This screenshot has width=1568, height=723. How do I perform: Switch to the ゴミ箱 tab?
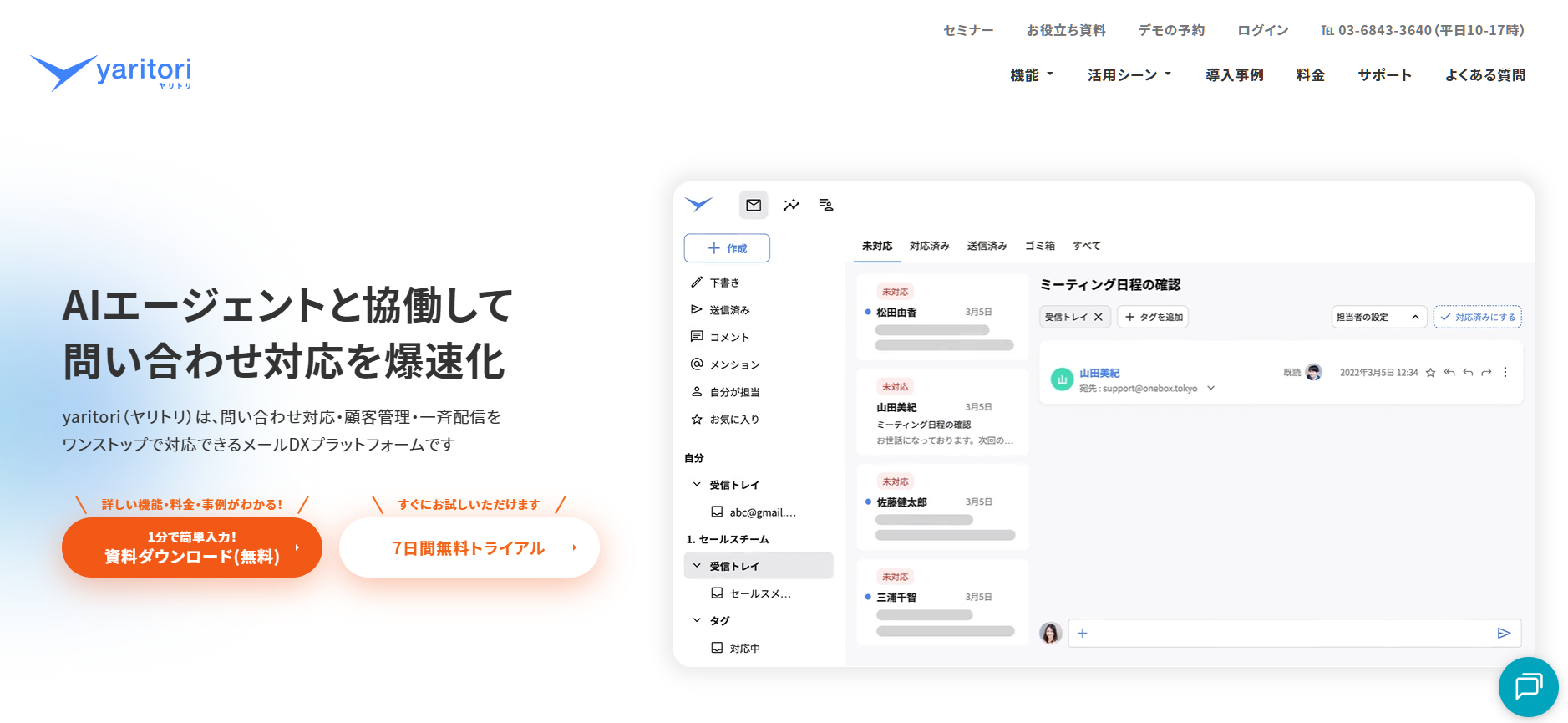coord(1040,246)
